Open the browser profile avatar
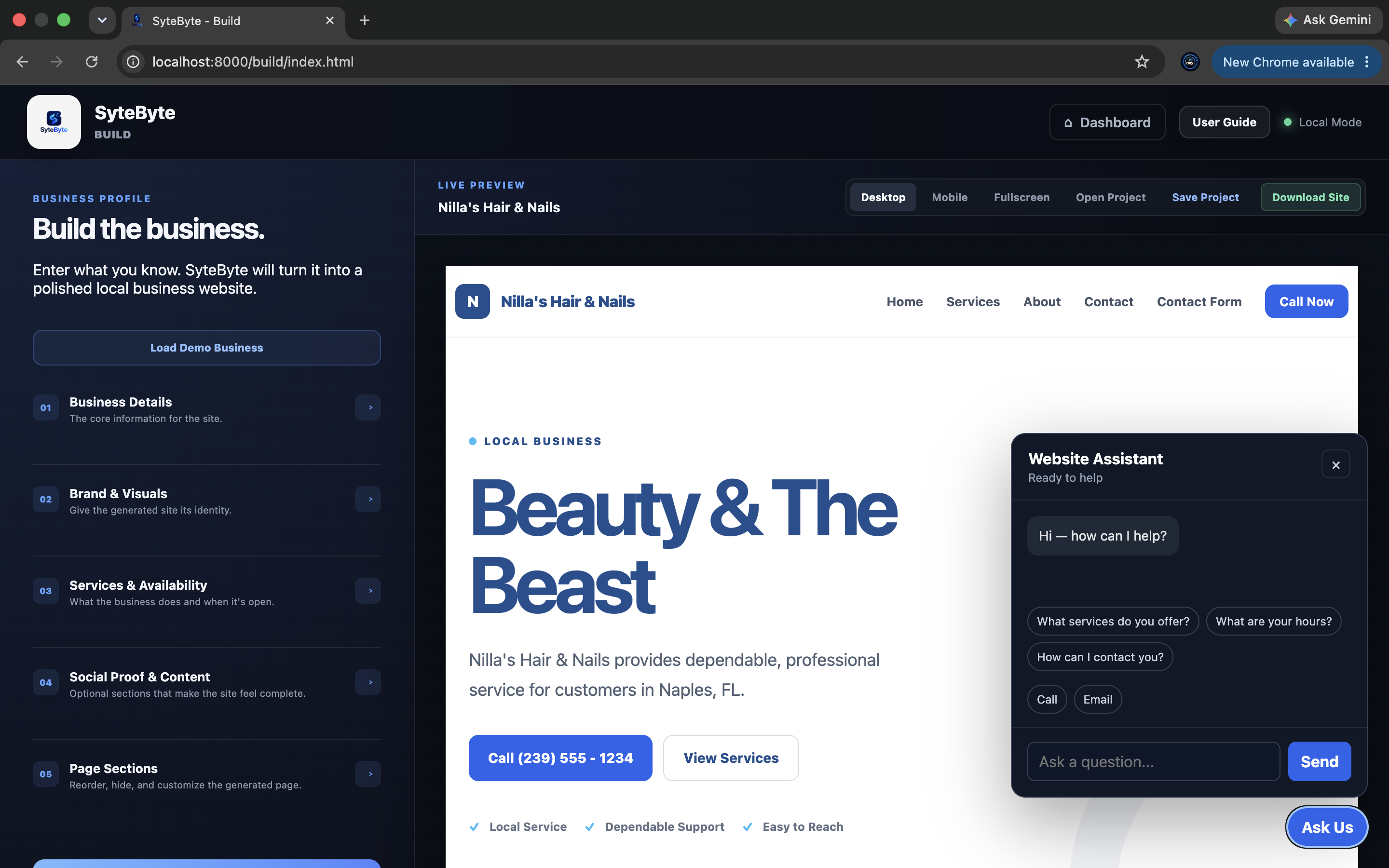 coord(1190,61)
